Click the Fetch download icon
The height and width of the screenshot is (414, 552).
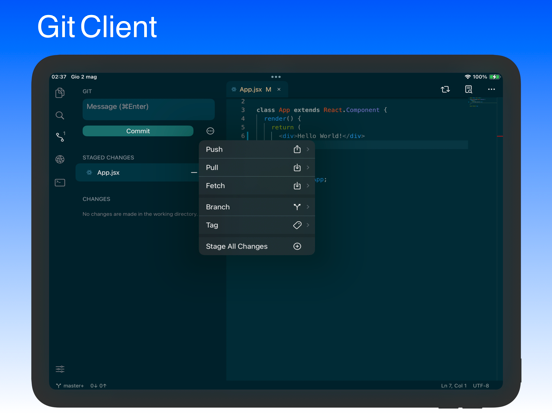[x=297, y=186]
